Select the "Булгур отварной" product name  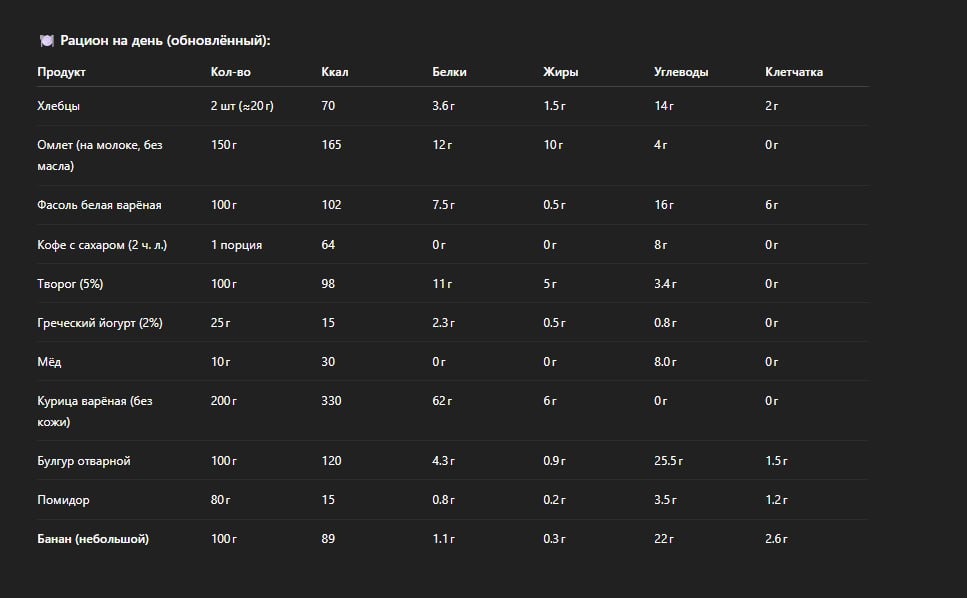click(x=84, y=461)
